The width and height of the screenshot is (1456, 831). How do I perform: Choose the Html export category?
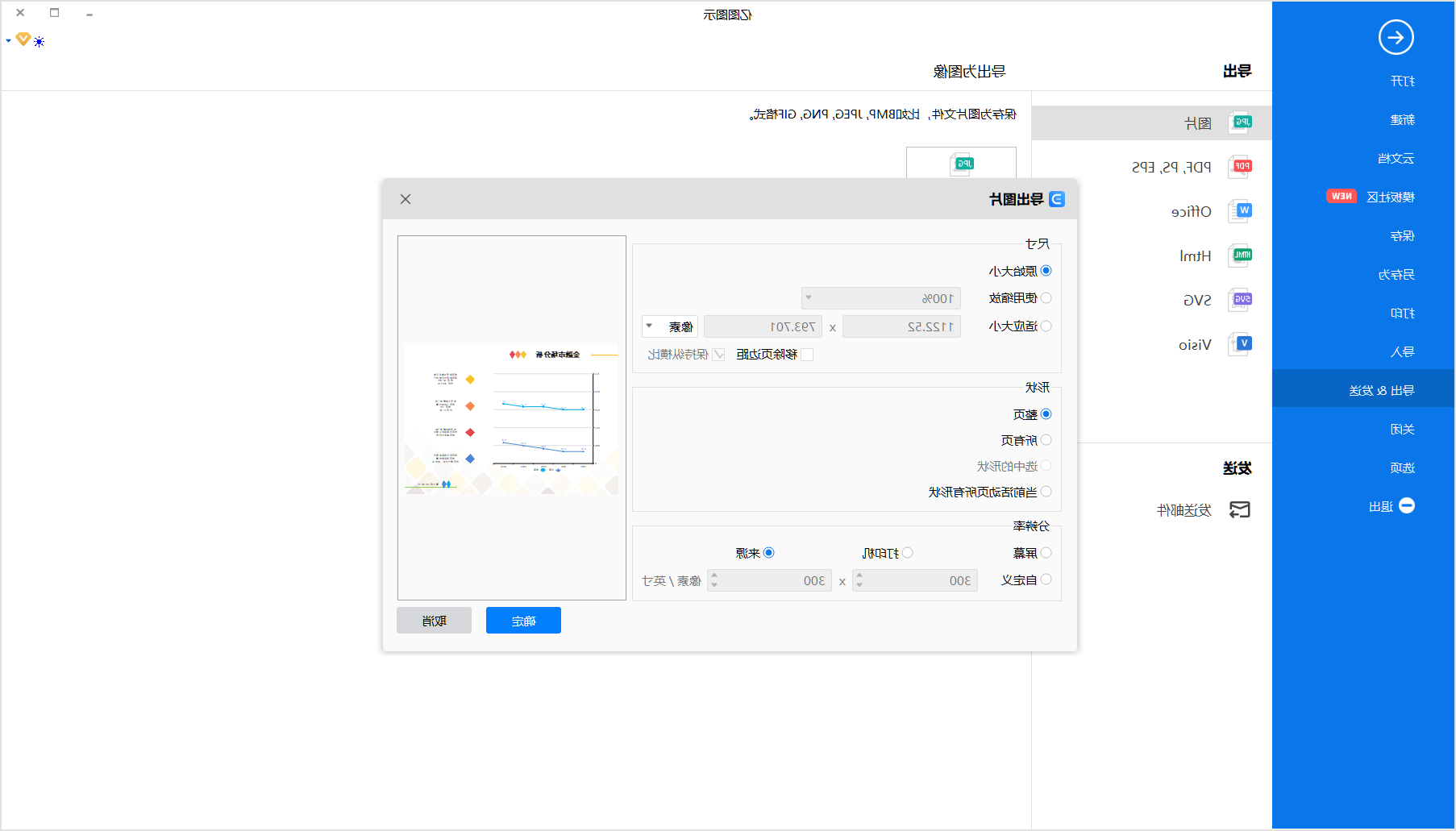1196,256
